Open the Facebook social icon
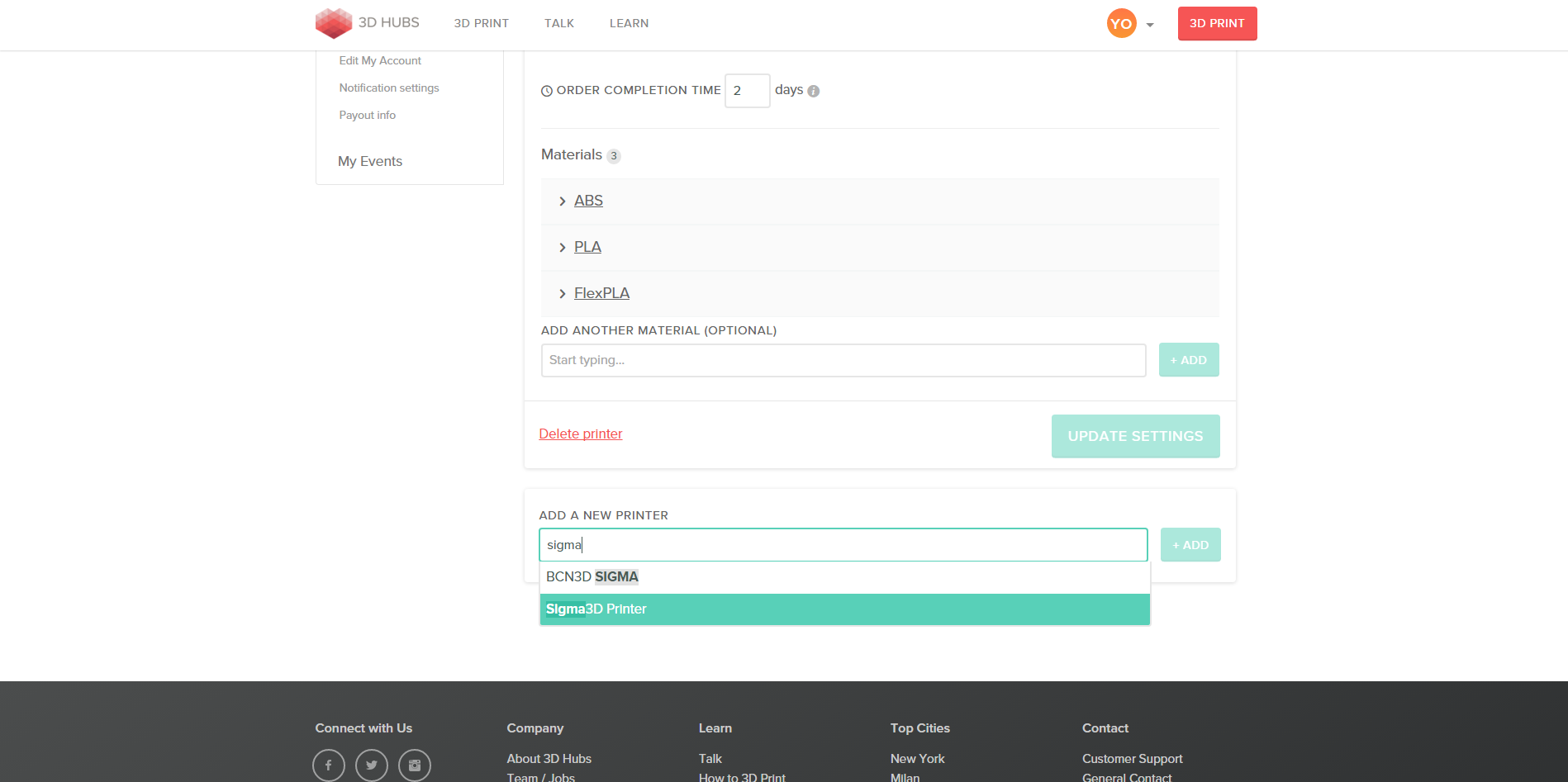 pyautogui.click(x=329, y=765)
